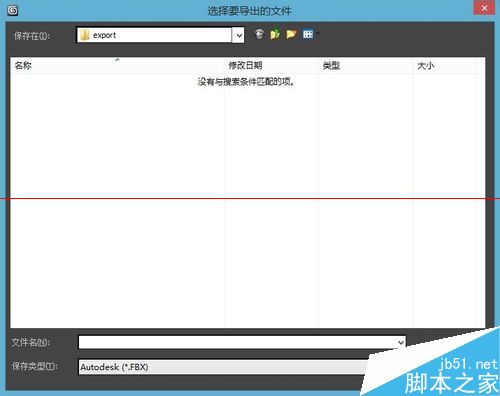Click the export folder icon in path box
Viewport: 500px width, 396px height.
(x=85, y=35)
